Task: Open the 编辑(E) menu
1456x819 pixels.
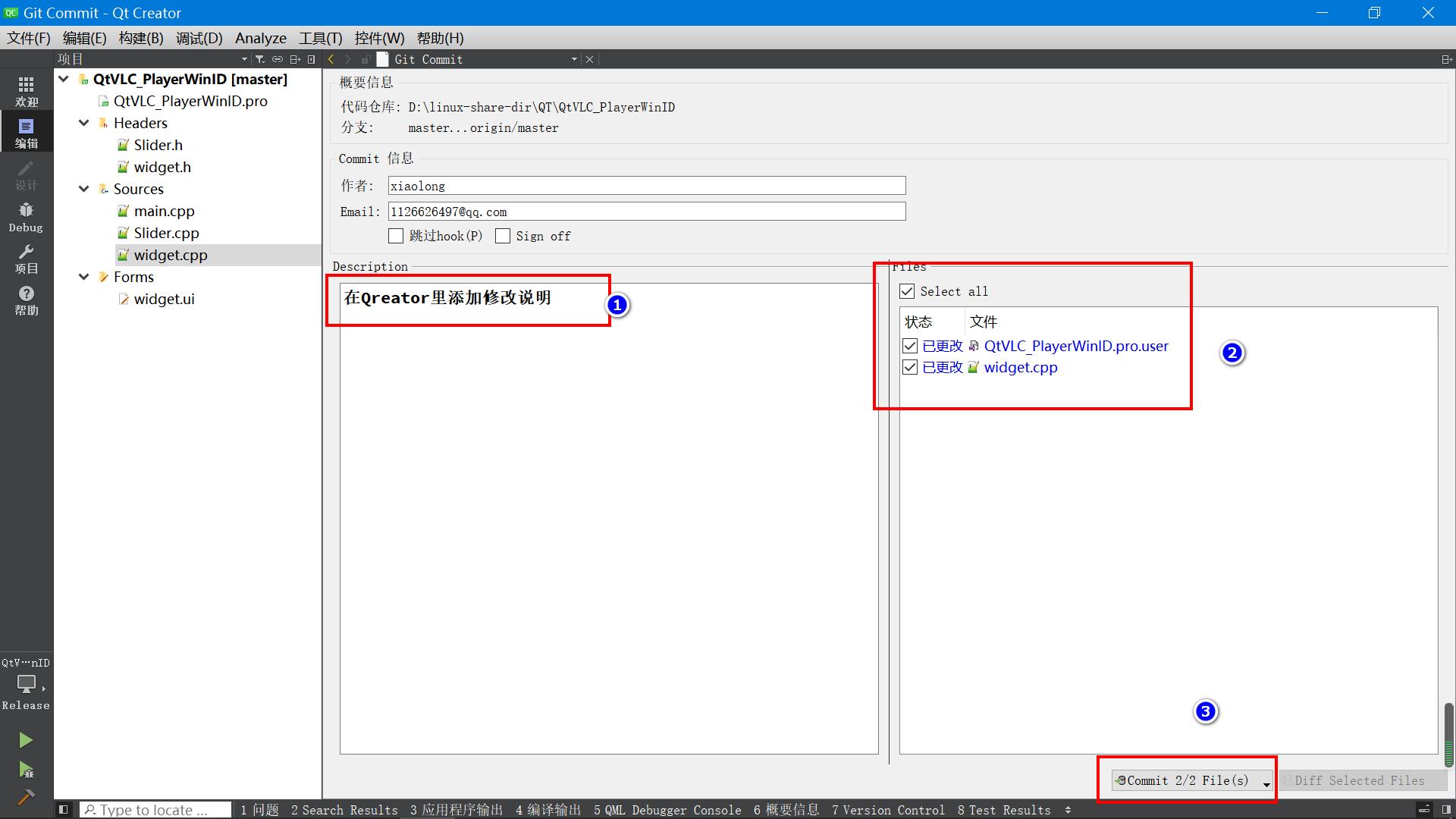Action: coord(84,38)
